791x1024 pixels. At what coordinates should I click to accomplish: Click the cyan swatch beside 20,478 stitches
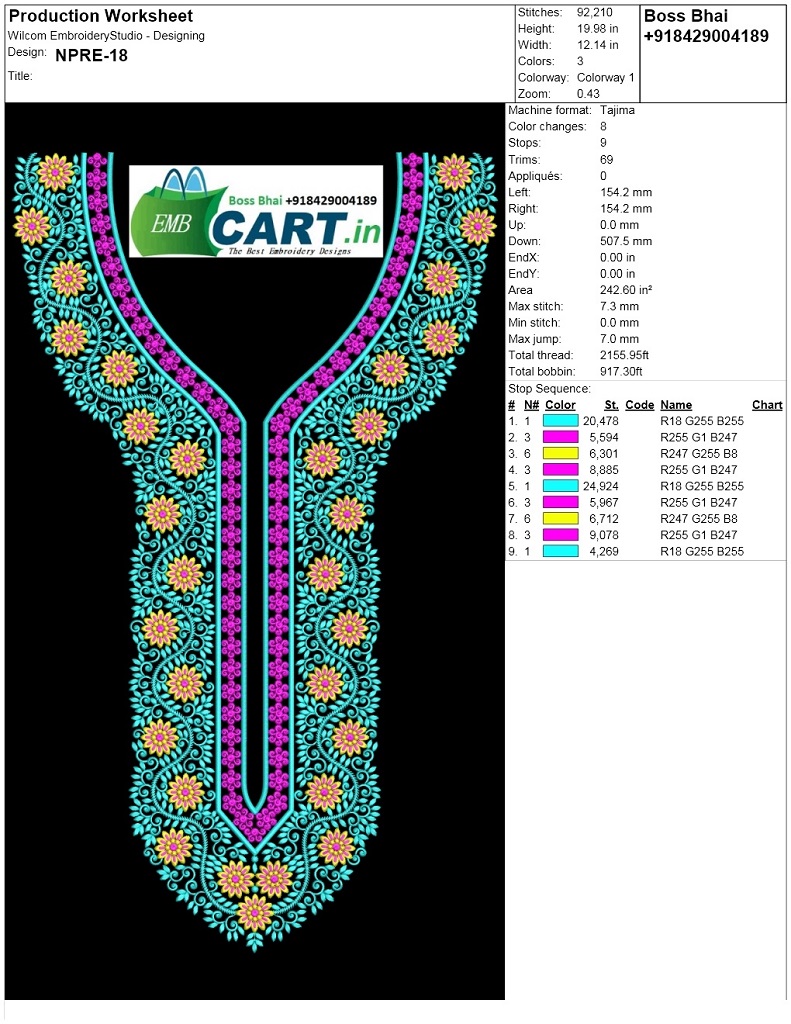click(x=560, y=421)
